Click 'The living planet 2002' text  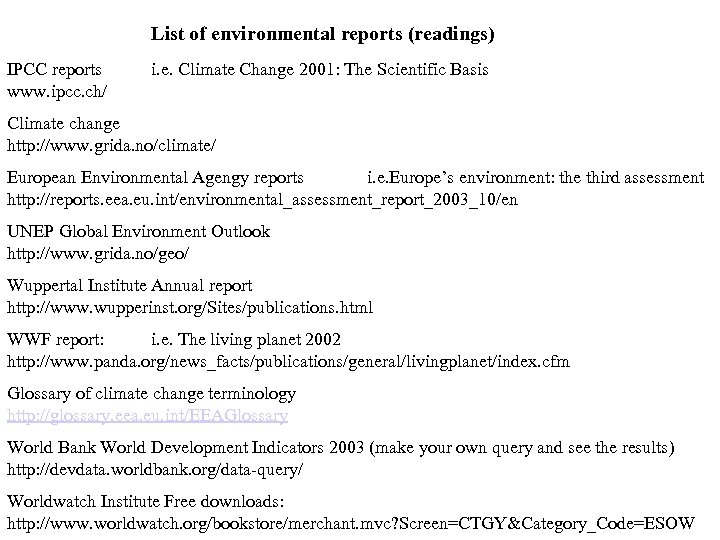coord(259,340)
